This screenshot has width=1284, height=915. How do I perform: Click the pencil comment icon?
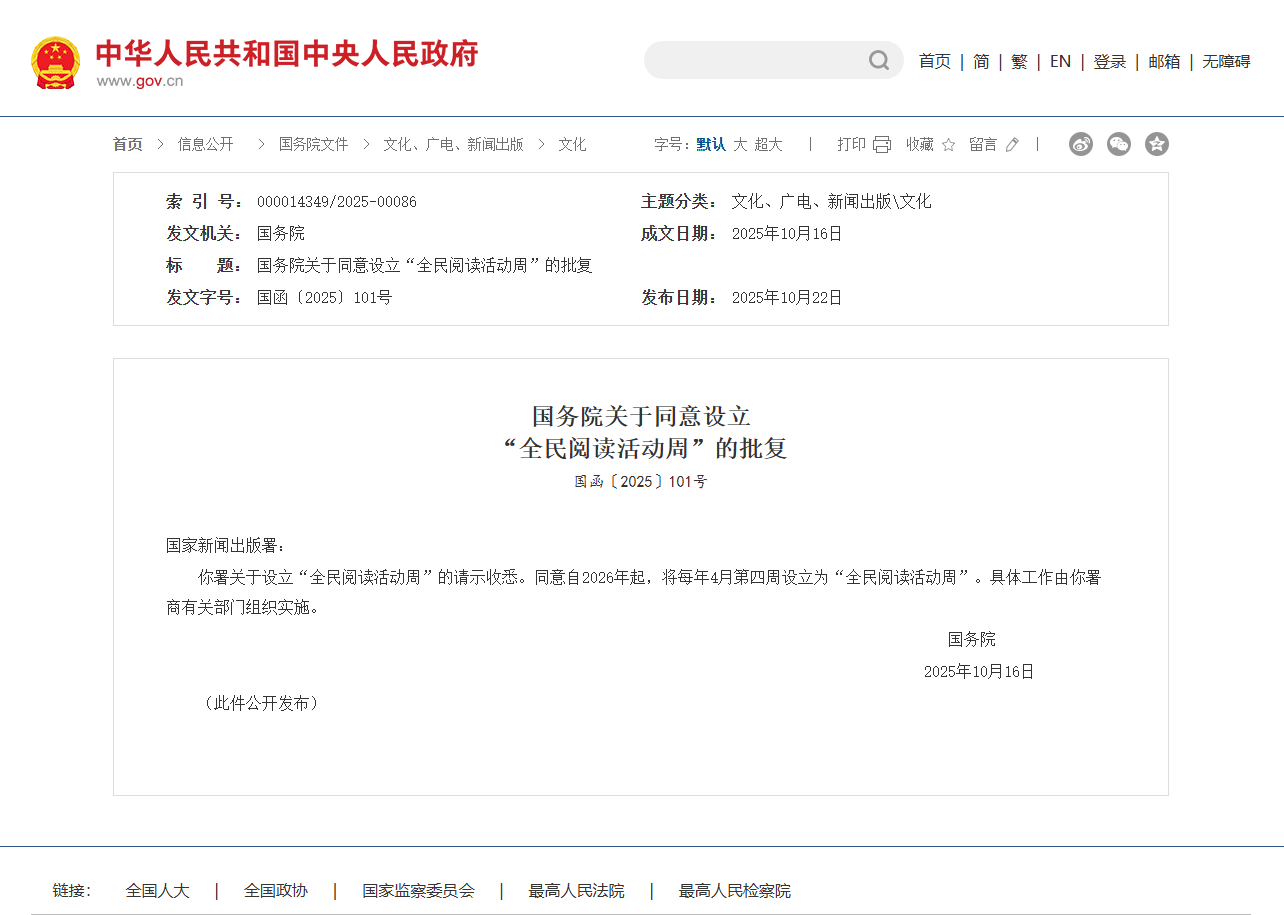click(x=1012, y=145)
